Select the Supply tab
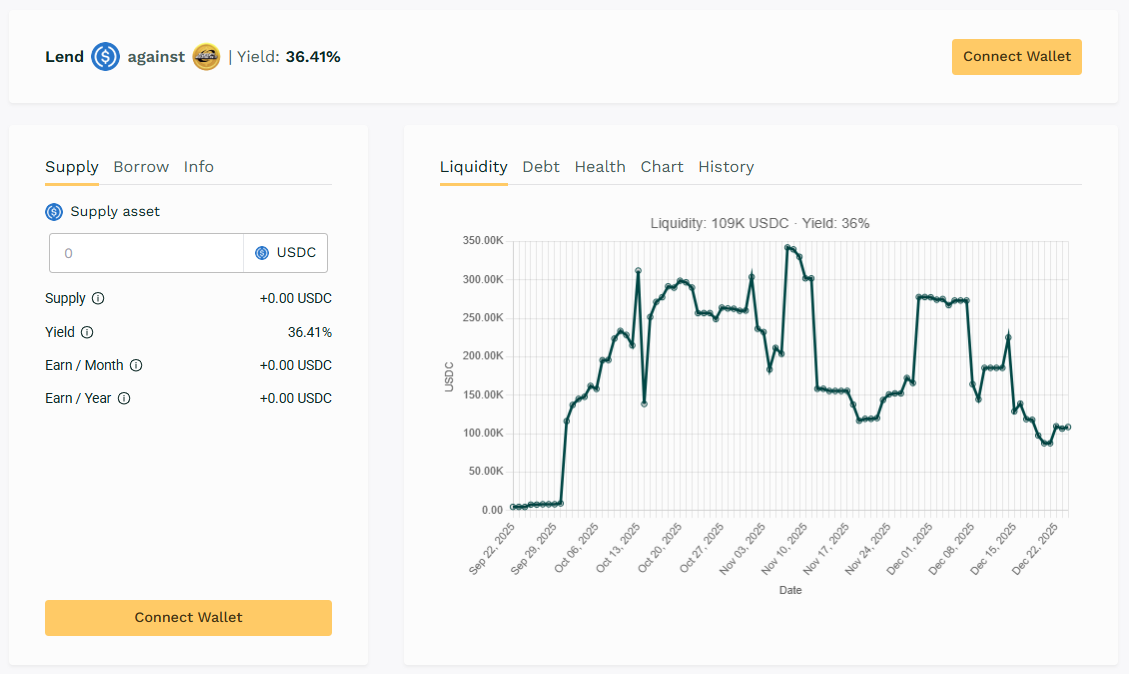Viewport: 1129px width, 674px height. pos(72,167)
